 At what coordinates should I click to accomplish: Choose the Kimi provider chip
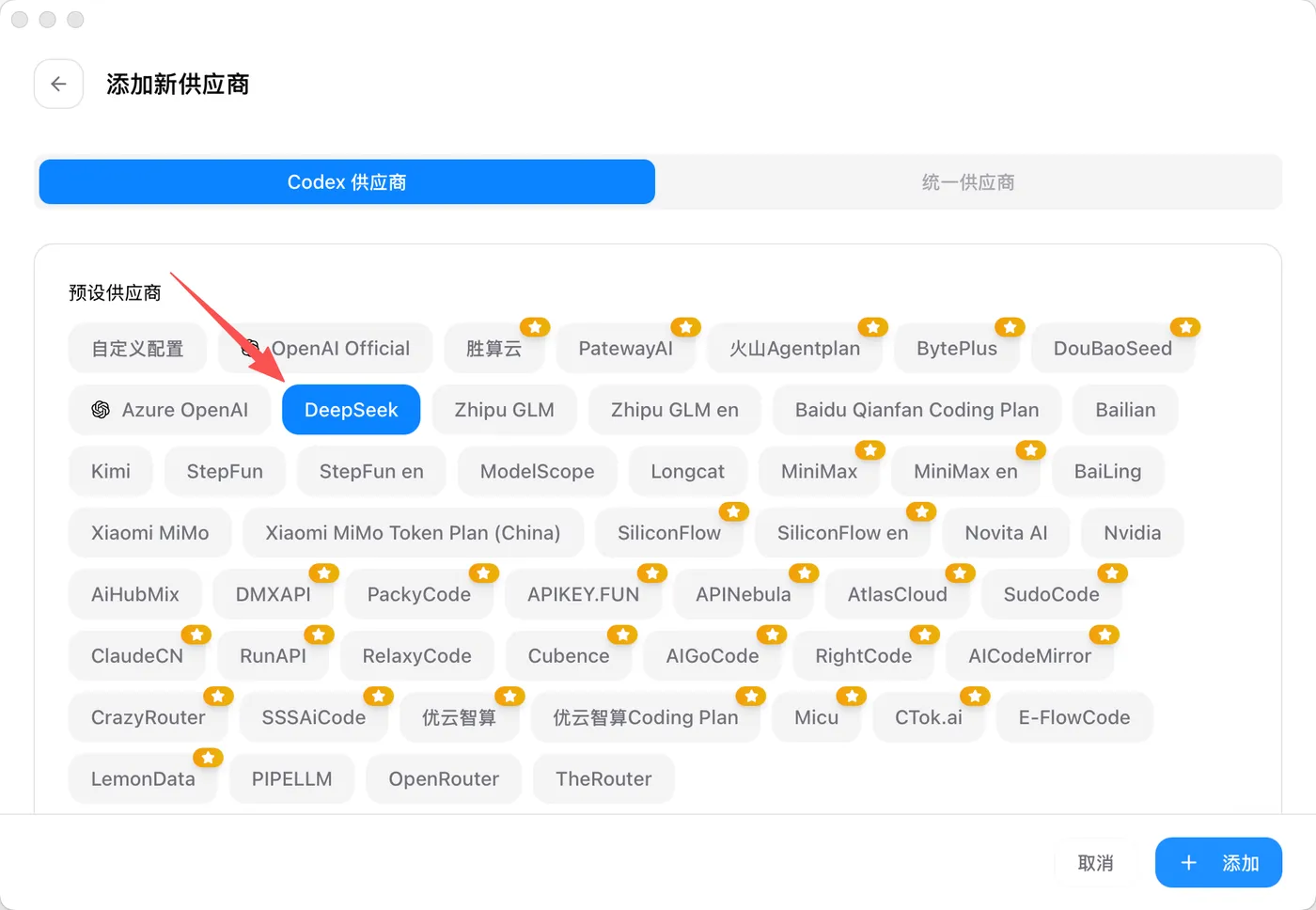pyautogui.click(x=111, y=472)
